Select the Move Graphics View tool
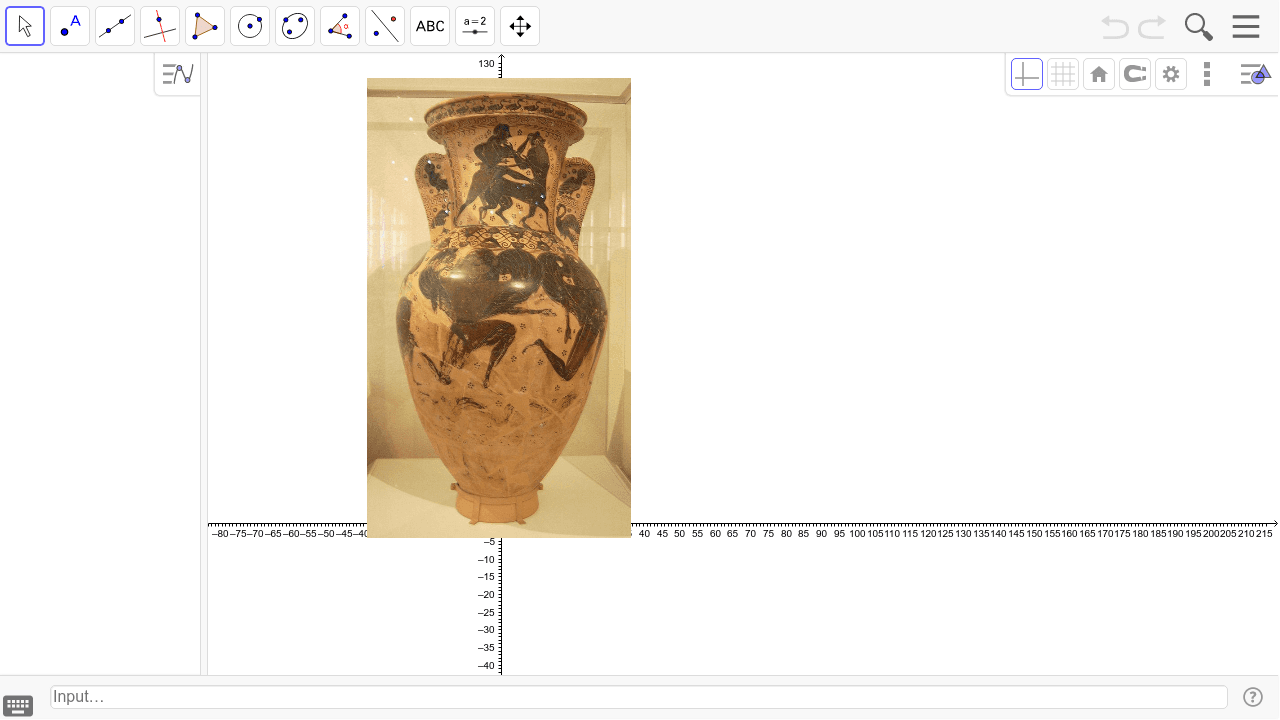 click(520, 26)
